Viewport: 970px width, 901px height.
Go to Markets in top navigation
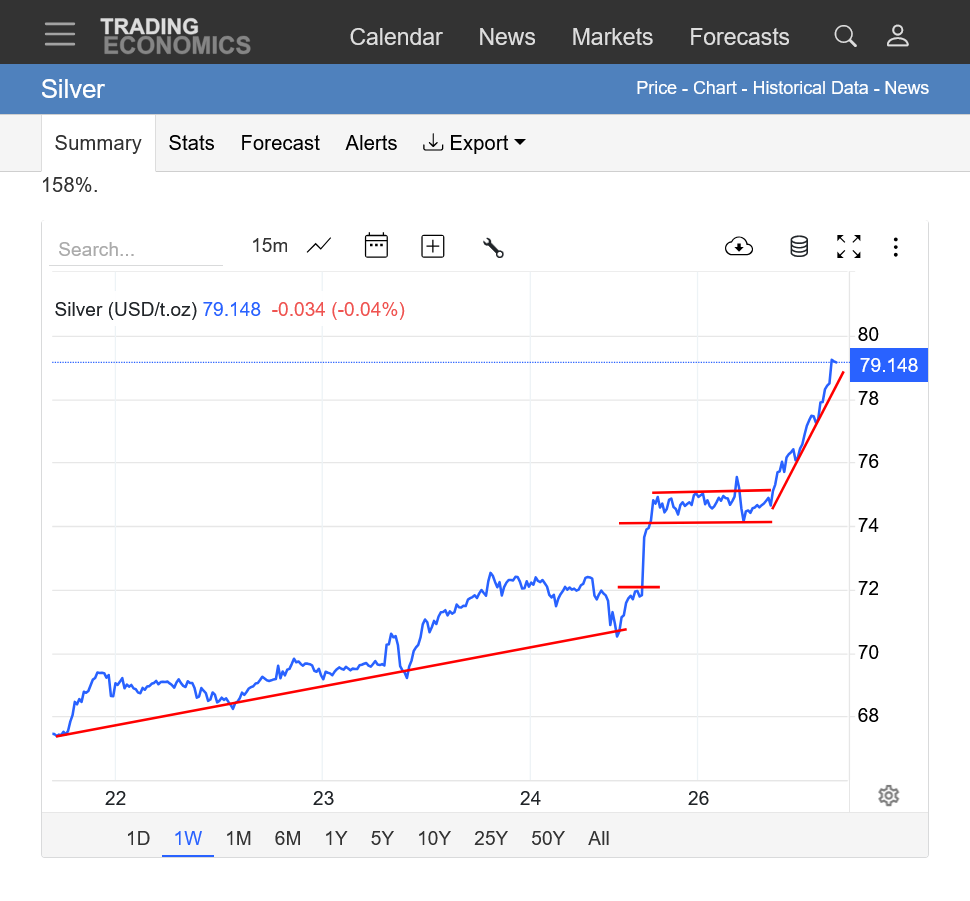click(x=612, y=37)
